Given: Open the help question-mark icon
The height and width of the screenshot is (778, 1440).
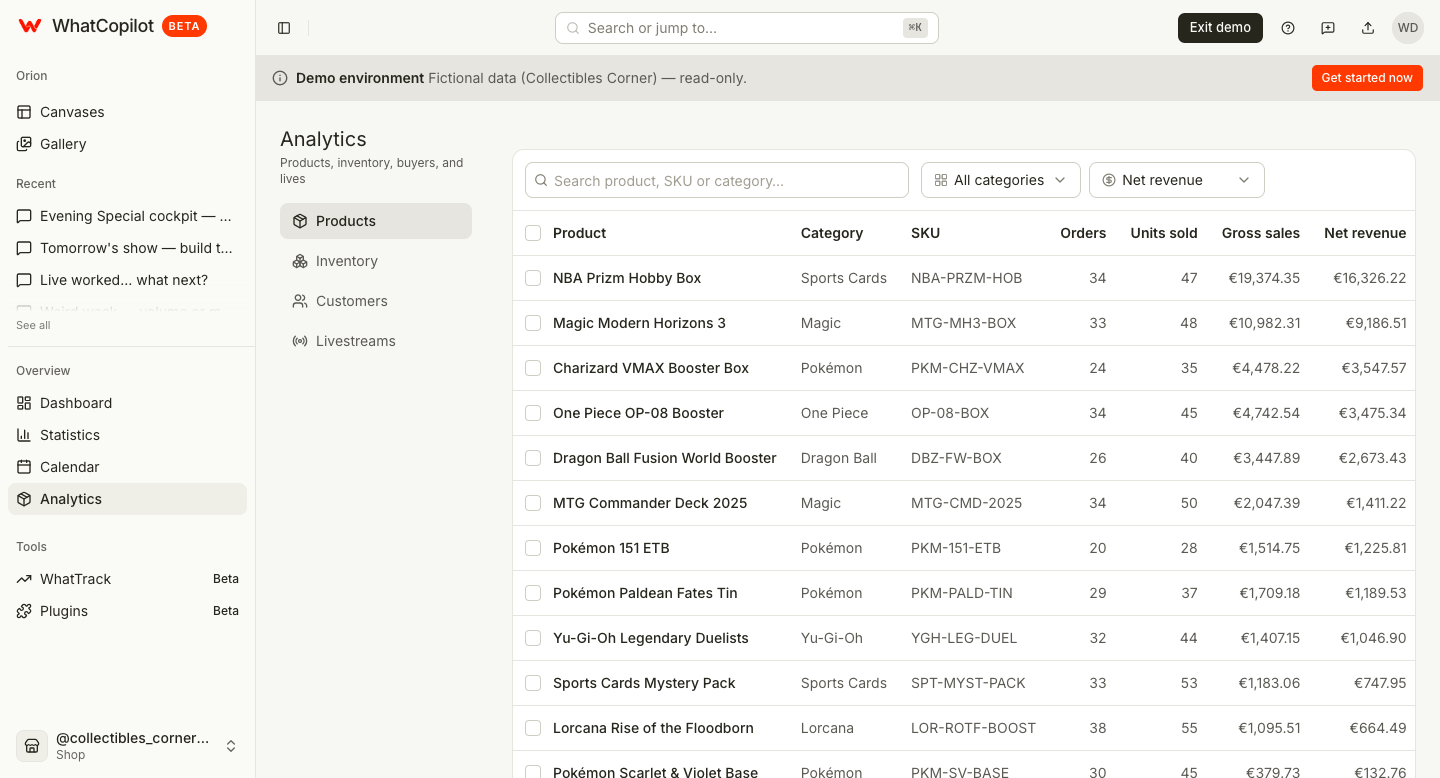Looking at the screenshot, I should 1288,28.
